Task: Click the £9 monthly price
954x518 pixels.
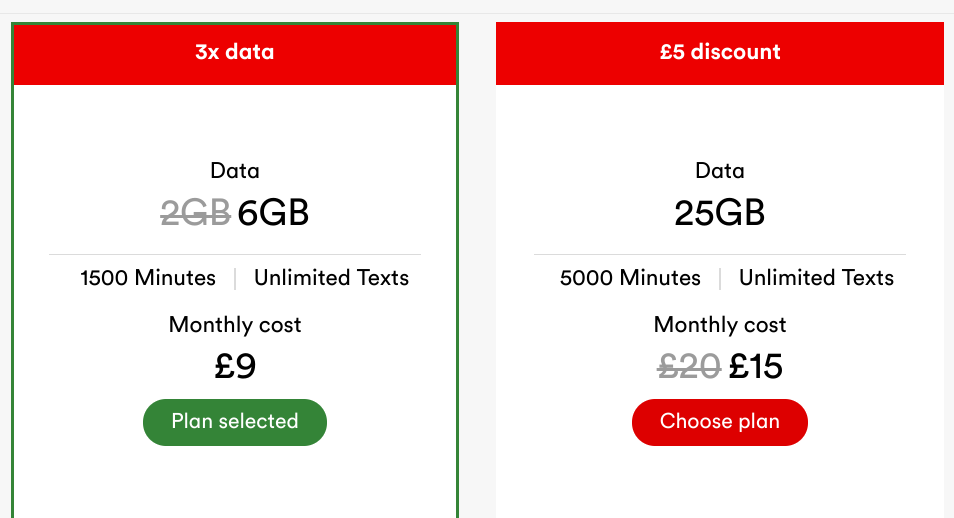Action: pyautogui.click(x=235, y=367)
